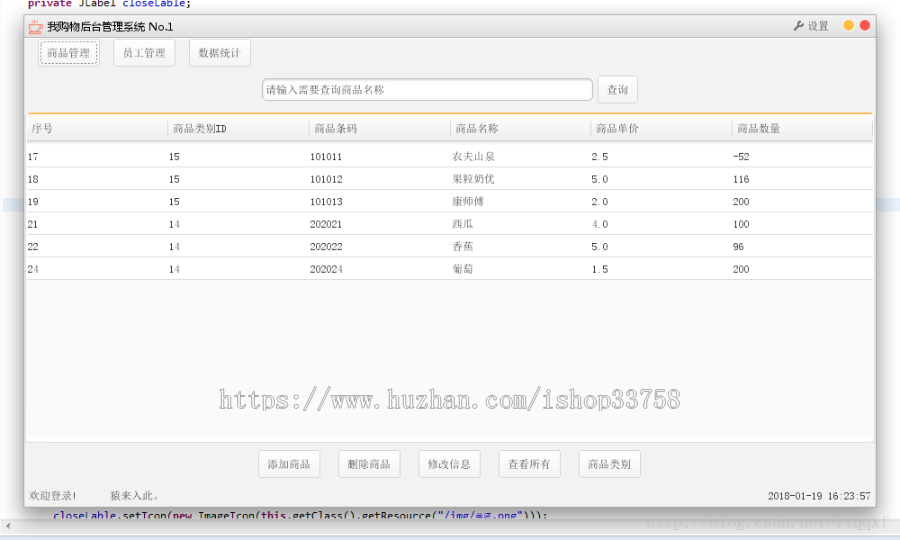The image size is (900, 540).
Task: Click the 欢迎登录! status text
Action: [53, 495]
